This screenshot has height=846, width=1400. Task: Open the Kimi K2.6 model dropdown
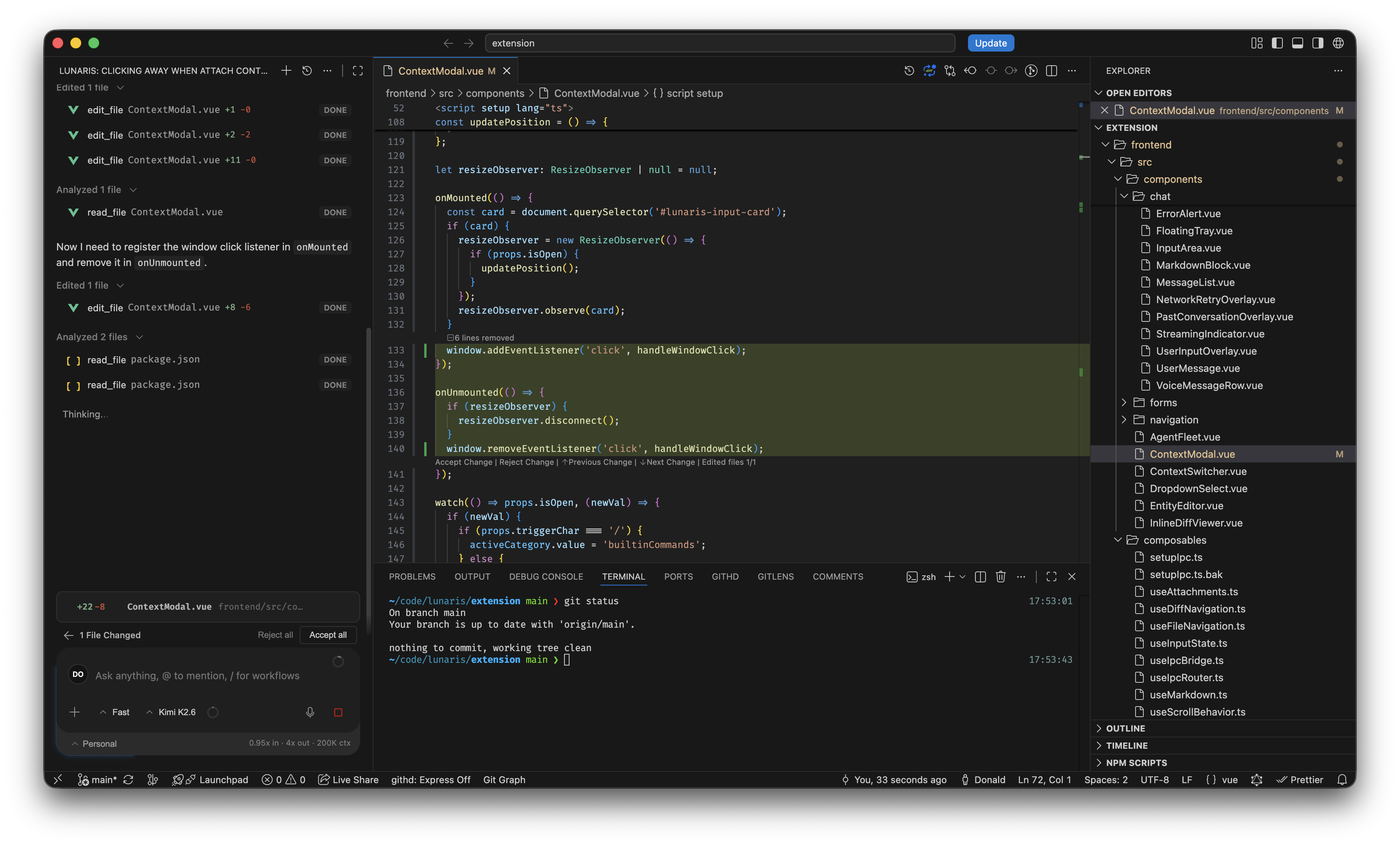[x=171, y=712]
